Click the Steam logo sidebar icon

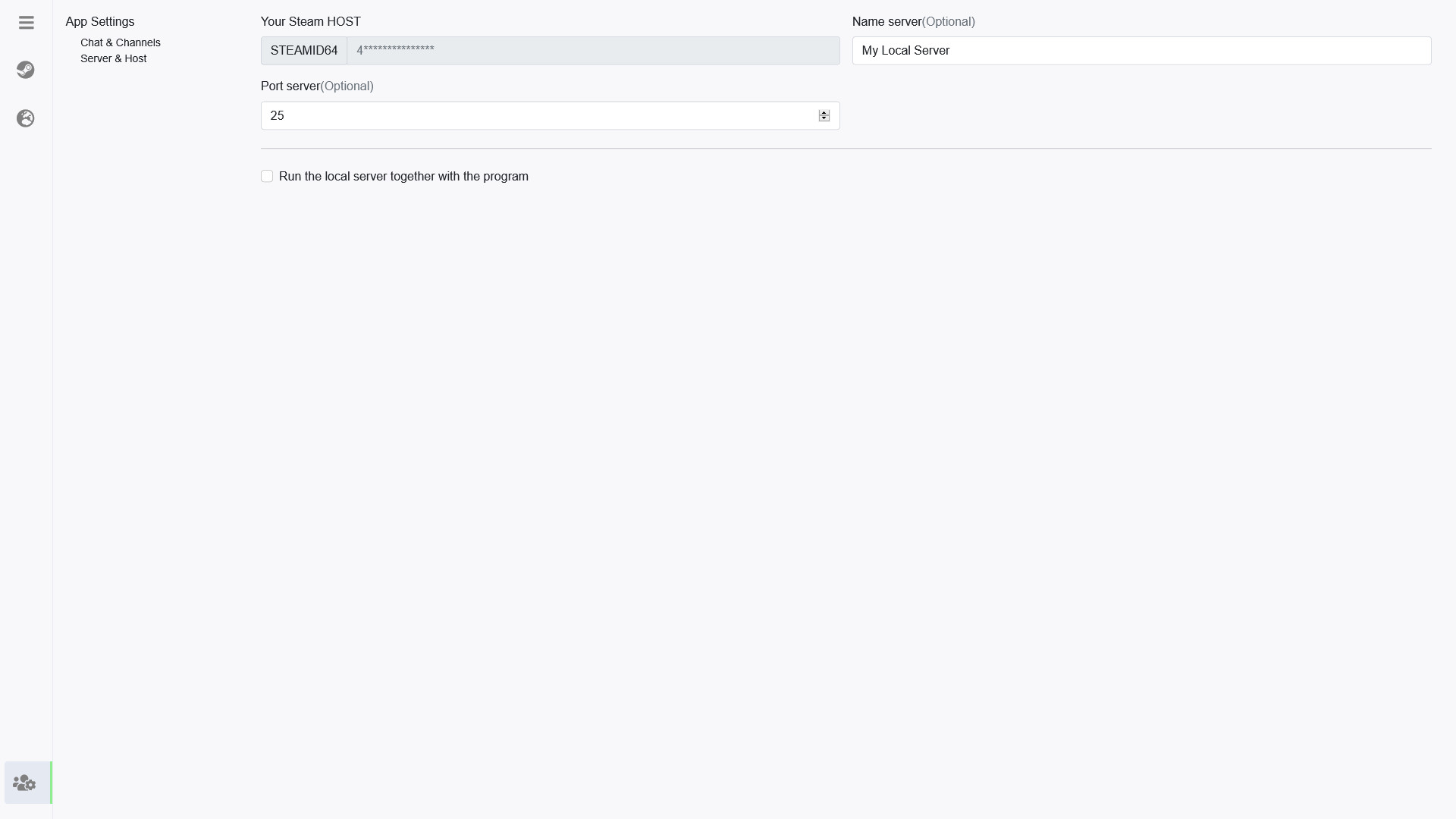26,70
